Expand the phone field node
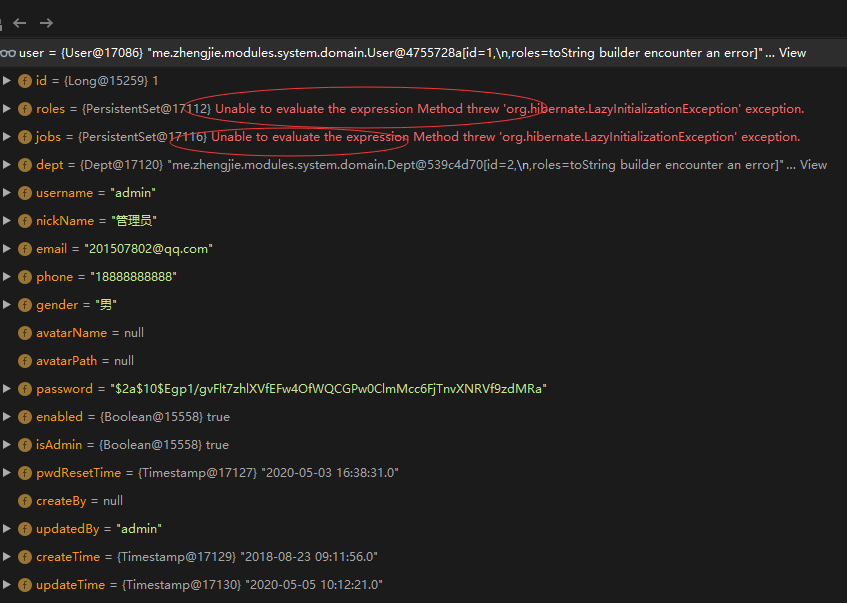Screen dimensions: 847x603 pos(6,277)
